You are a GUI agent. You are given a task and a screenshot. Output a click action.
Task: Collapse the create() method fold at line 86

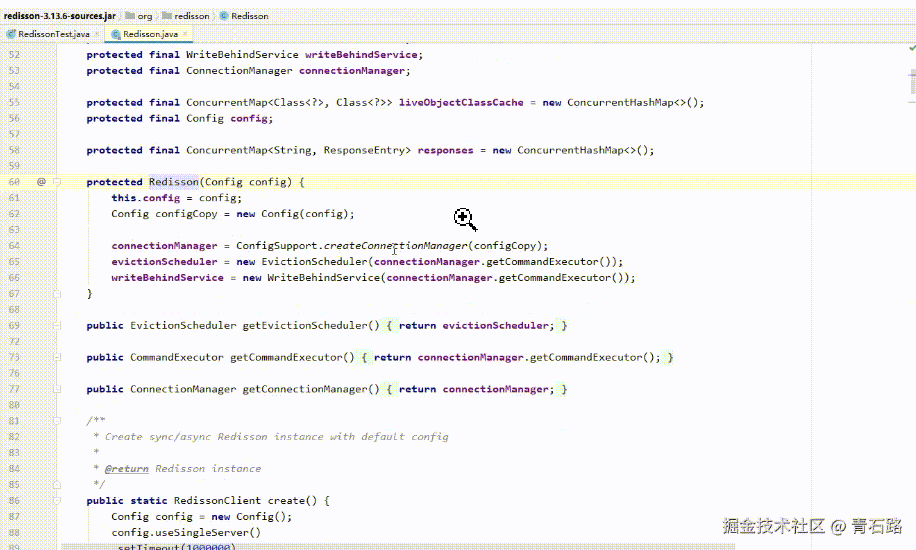57,500
